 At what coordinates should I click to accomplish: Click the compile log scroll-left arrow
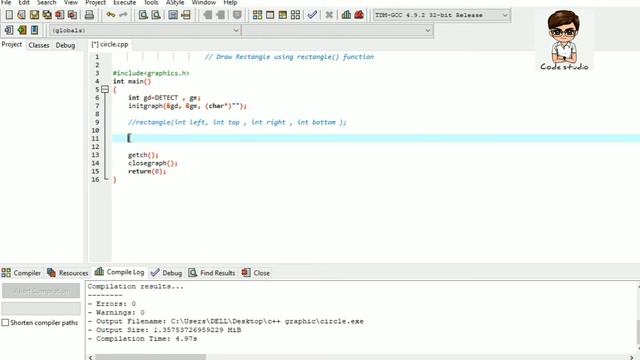coord(91,357)
